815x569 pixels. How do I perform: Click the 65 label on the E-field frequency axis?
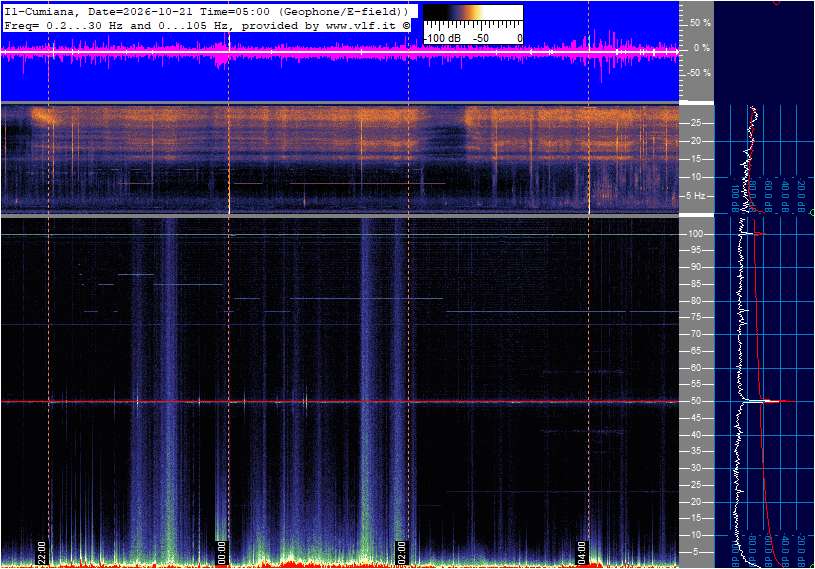click(x=696, y=351)
